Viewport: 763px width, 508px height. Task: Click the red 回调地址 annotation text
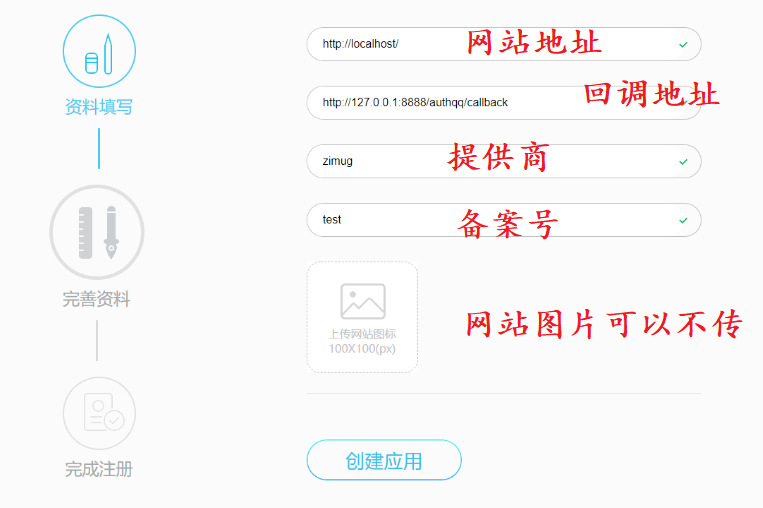click(651, 94)
